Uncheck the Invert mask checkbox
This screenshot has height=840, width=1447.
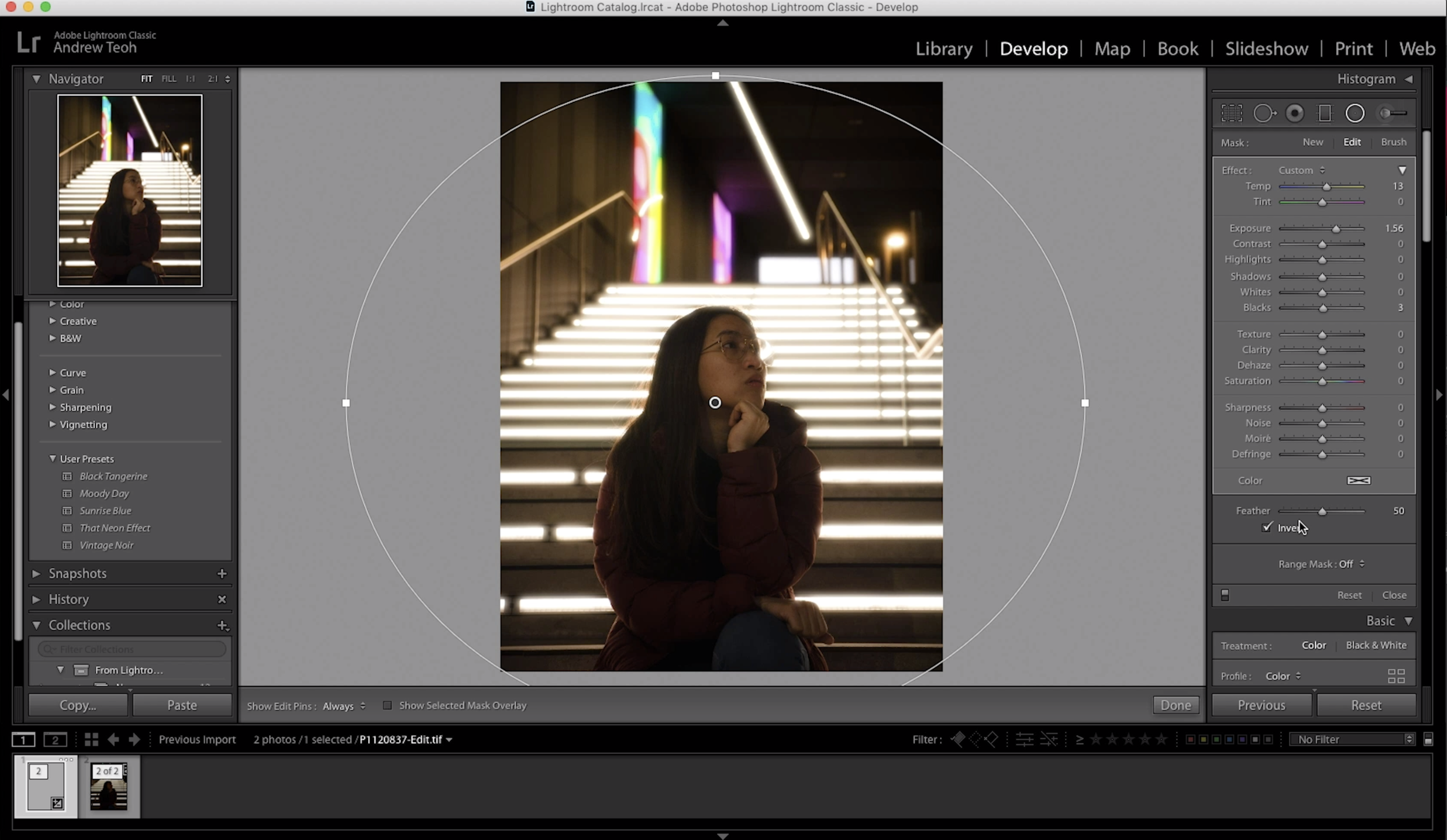pyautogui.click(x=1266, y=528)
